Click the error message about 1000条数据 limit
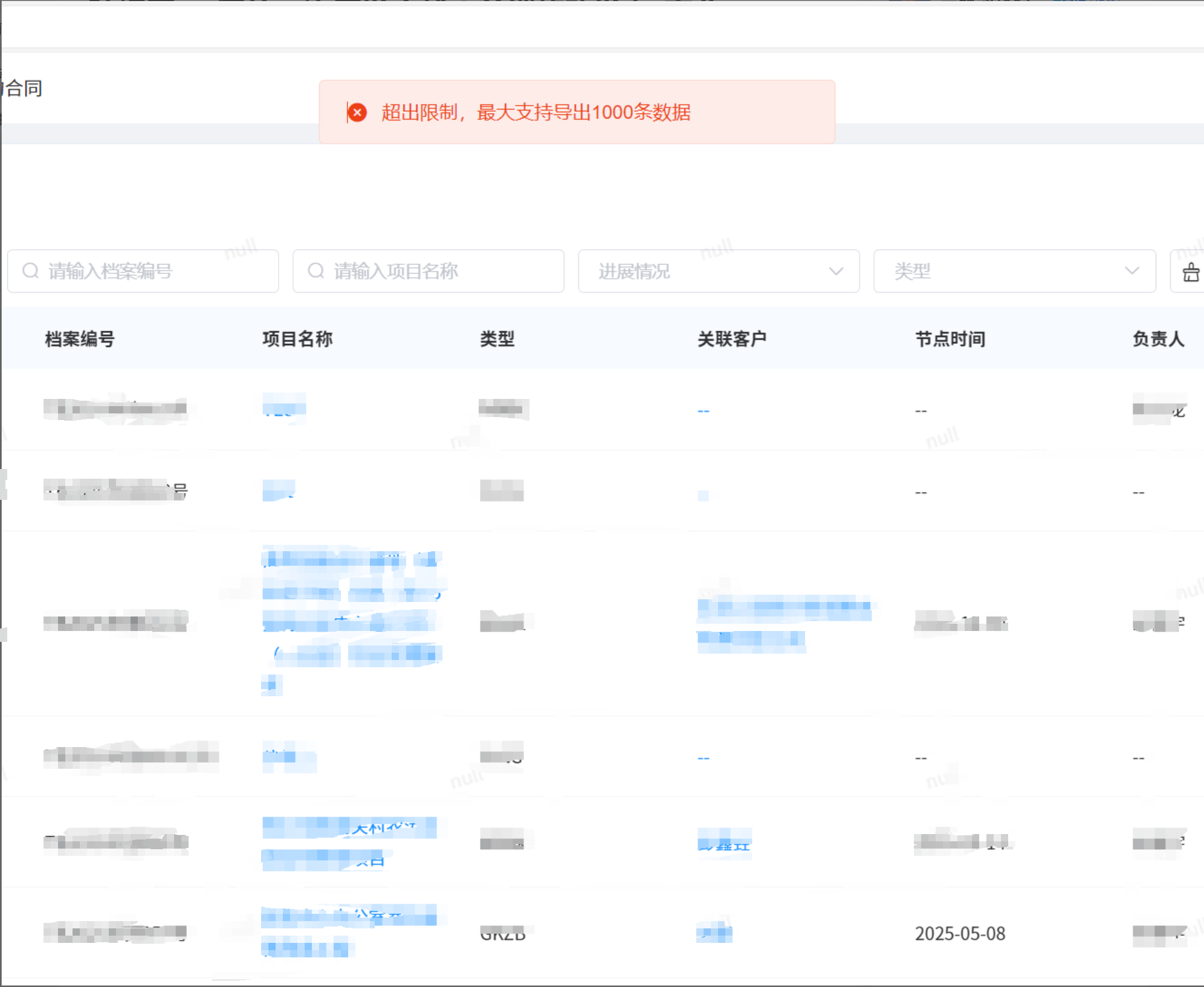Image resolution: width=1204 pixels, height=987 pixels. pyautogui.click(x=536, y=112)
